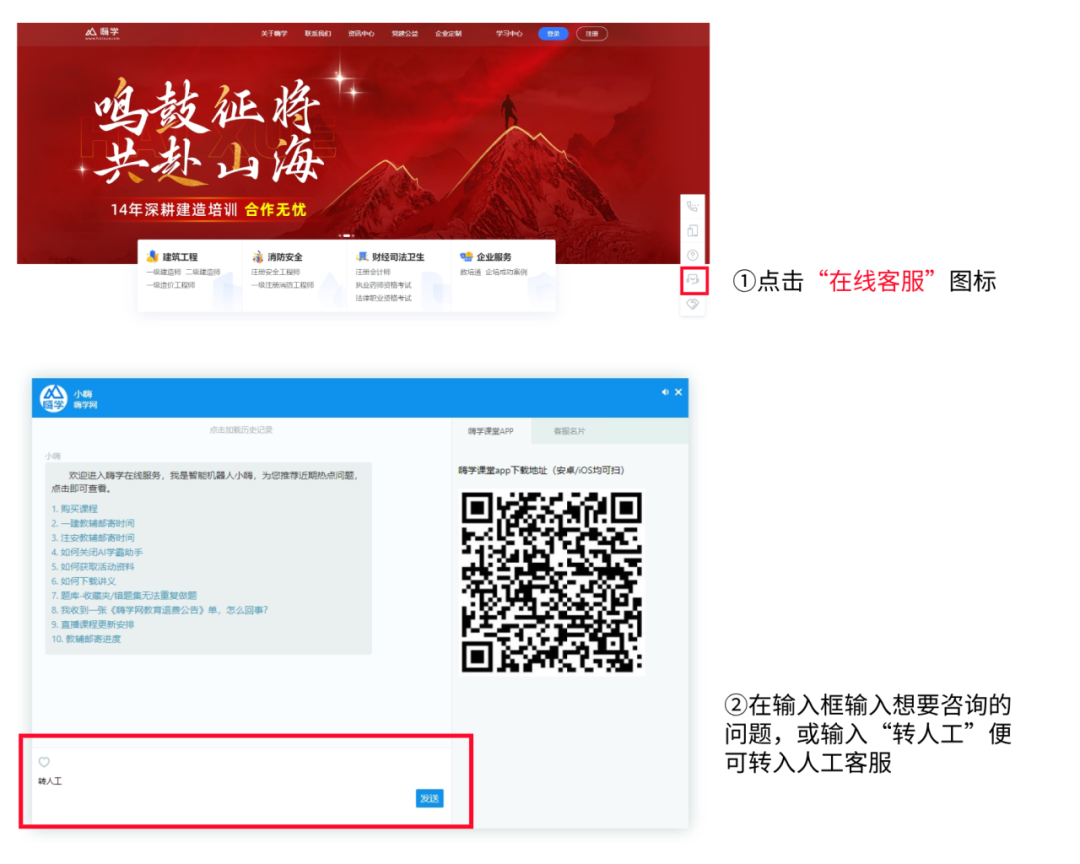
Task: Open the 在线客服 chat icon
Action: pyautogui.click(x=694, y=280)
